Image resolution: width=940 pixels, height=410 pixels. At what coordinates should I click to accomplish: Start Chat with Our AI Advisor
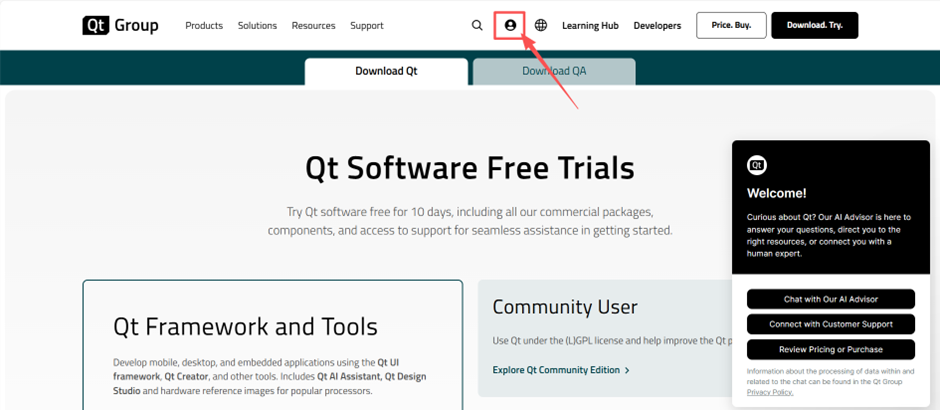pyautogui.click(x=831, y=299)
